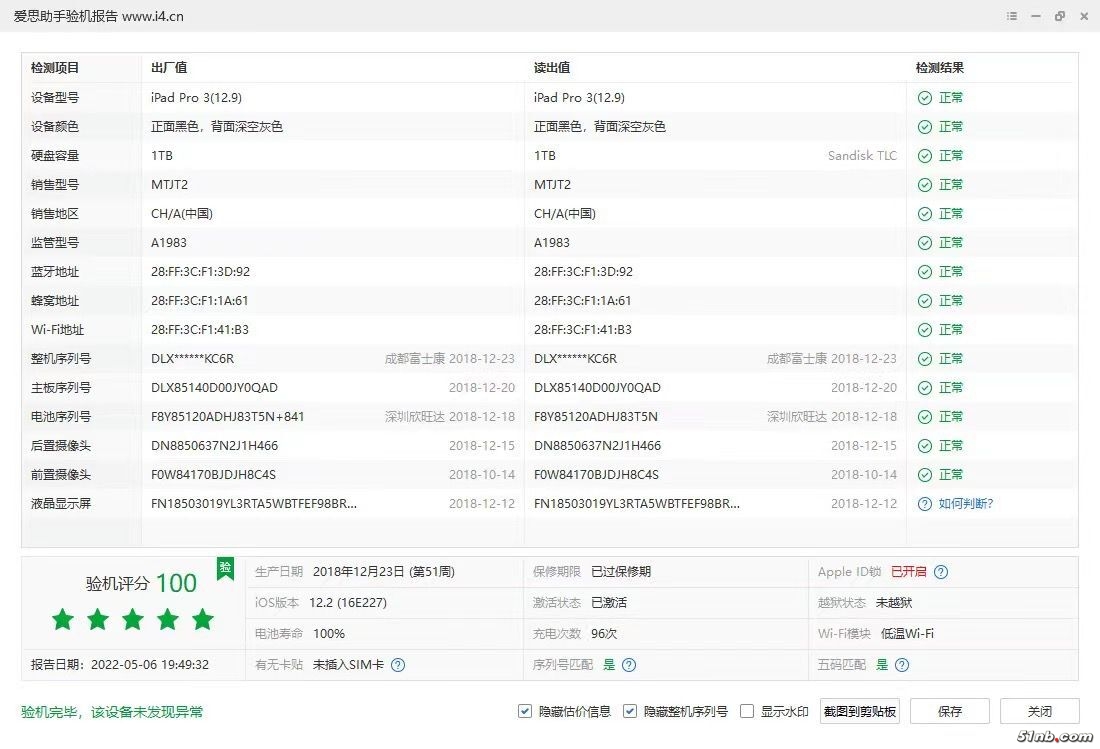The width and height of the screenshot is (1100, 749).
Task: Restore down the report window
Action: 1060,16
